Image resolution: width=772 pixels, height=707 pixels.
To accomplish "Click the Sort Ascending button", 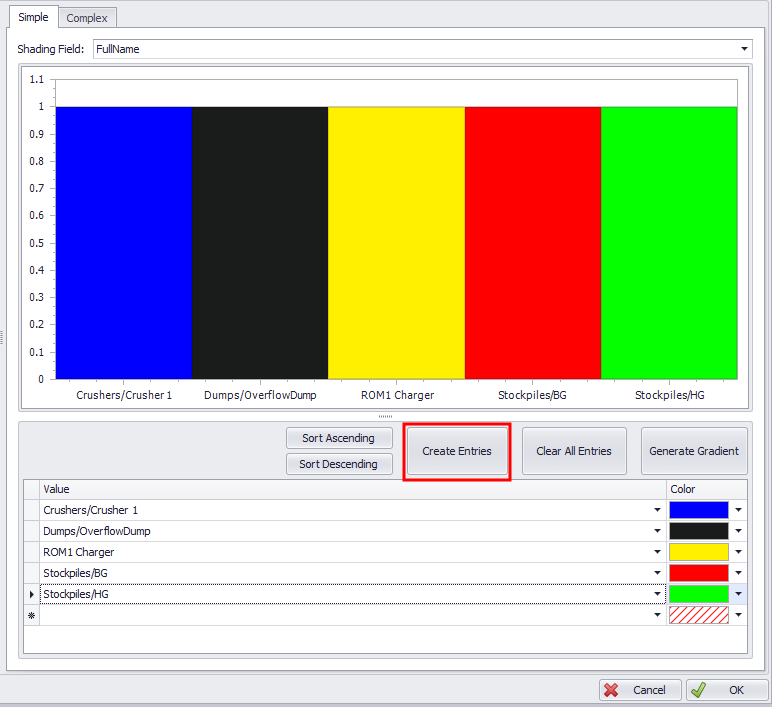I will (338, 438).
